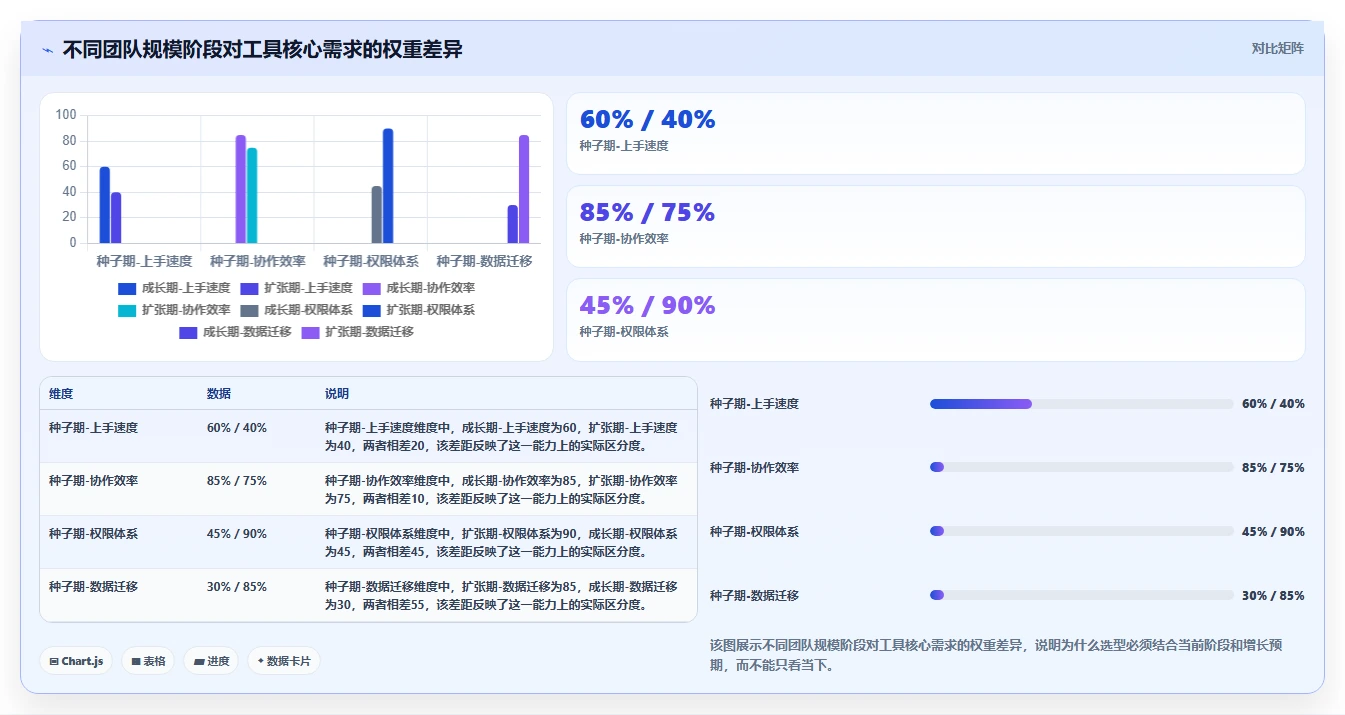This screenshot has height=715, width=1345.
Task: Click table description mentioning 两者相差20
Action: coord(502,437)
